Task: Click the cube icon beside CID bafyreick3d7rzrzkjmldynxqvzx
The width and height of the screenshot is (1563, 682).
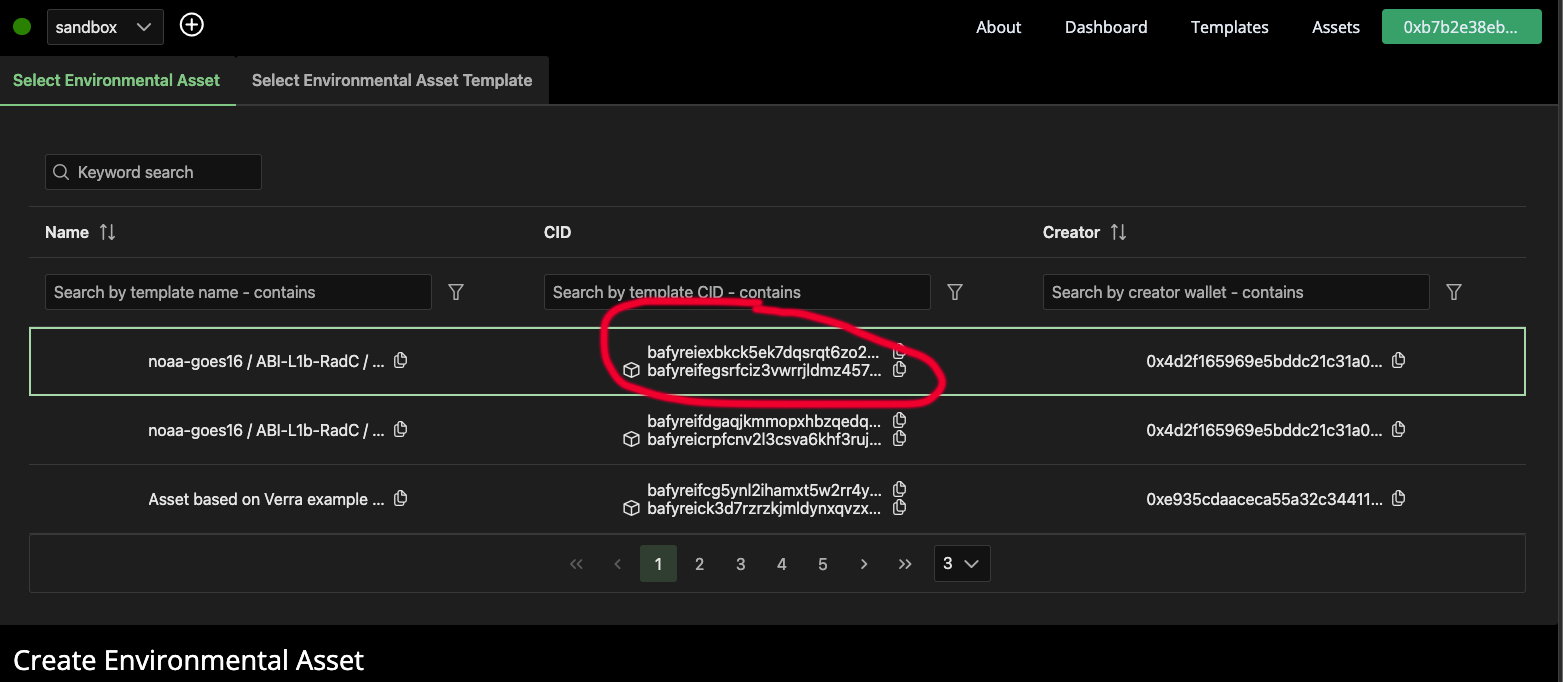Action: click(631, 508)
